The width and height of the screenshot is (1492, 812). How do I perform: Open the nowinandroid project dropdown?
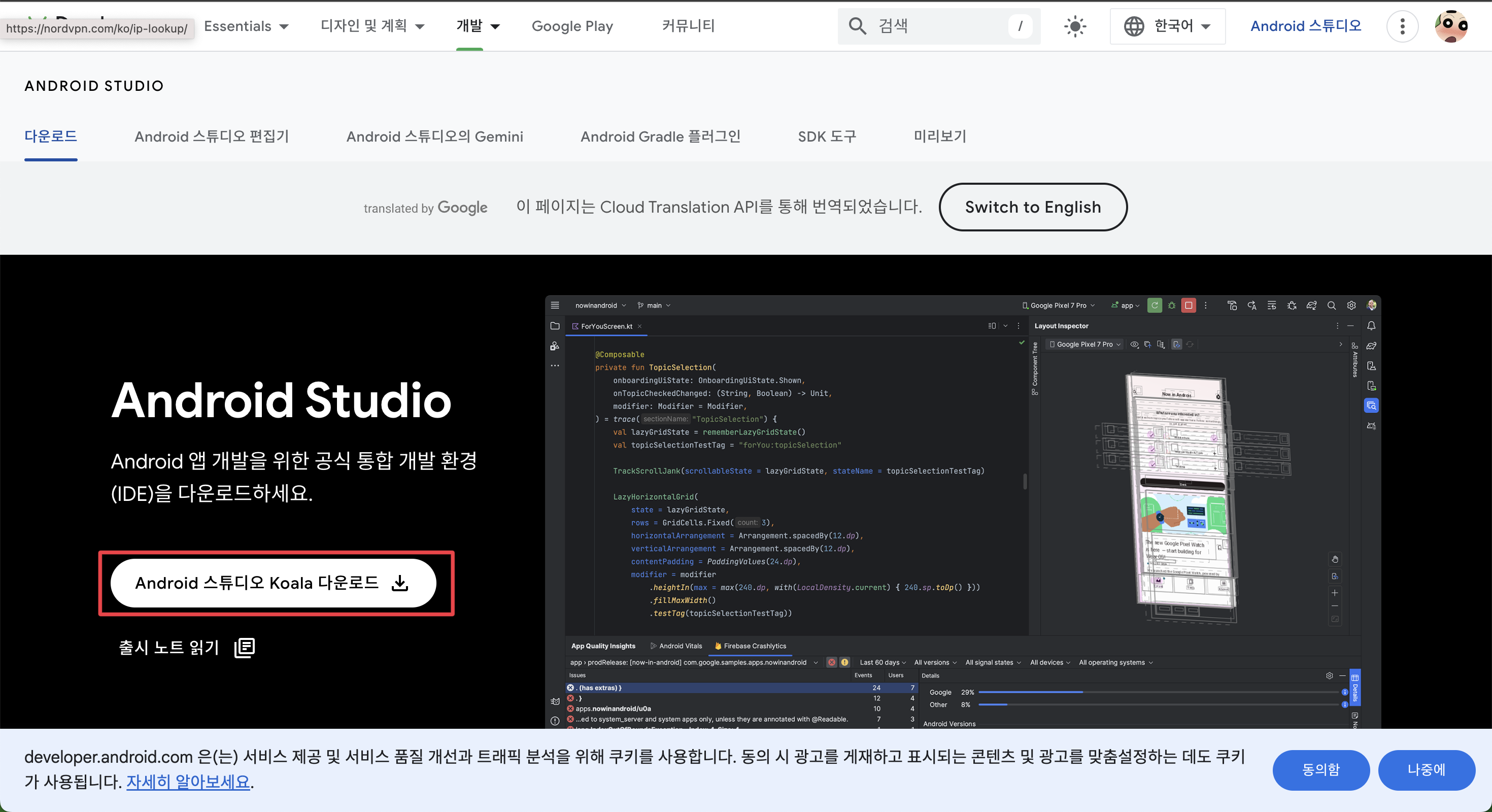[x=600, y=305]
